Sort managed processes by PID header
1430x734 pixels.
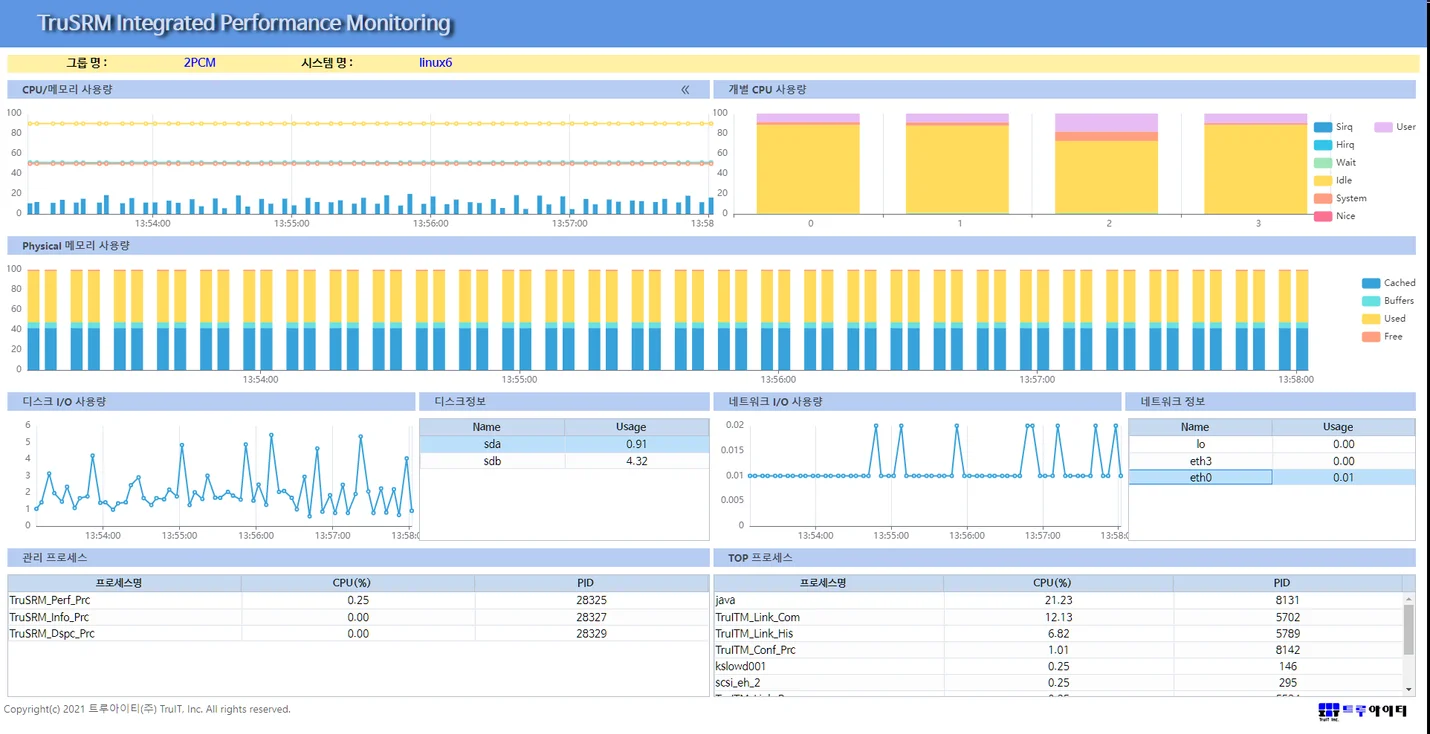(x=592, y=583)
